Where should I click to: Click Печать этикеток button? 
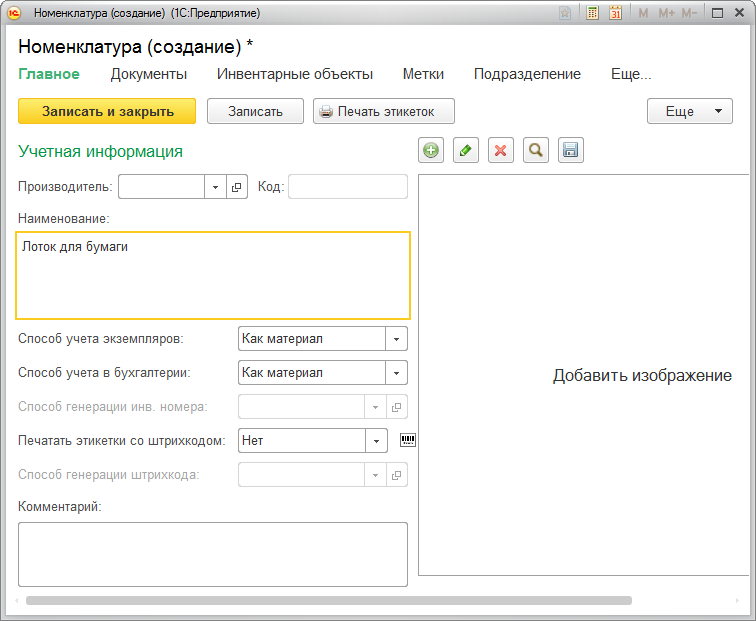384,111
